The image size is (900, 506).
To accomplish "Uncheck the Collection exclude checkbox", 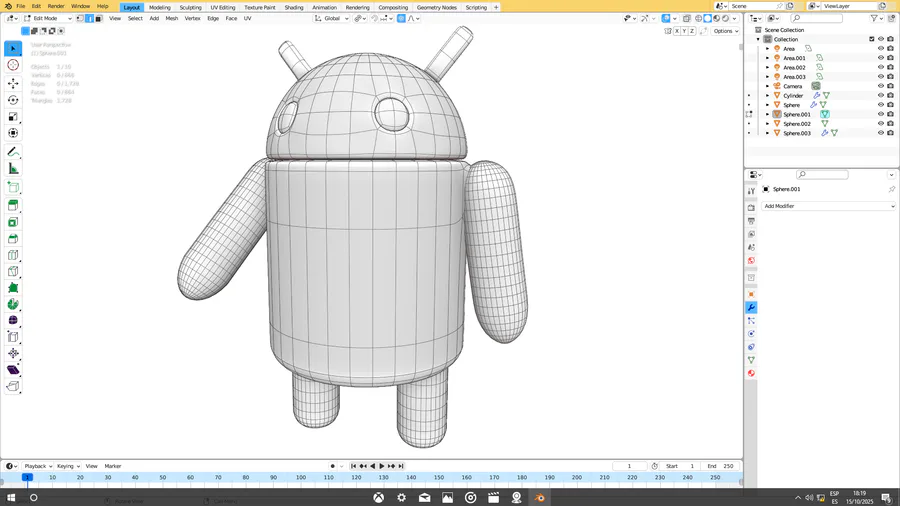I will (x=872, y=39).
